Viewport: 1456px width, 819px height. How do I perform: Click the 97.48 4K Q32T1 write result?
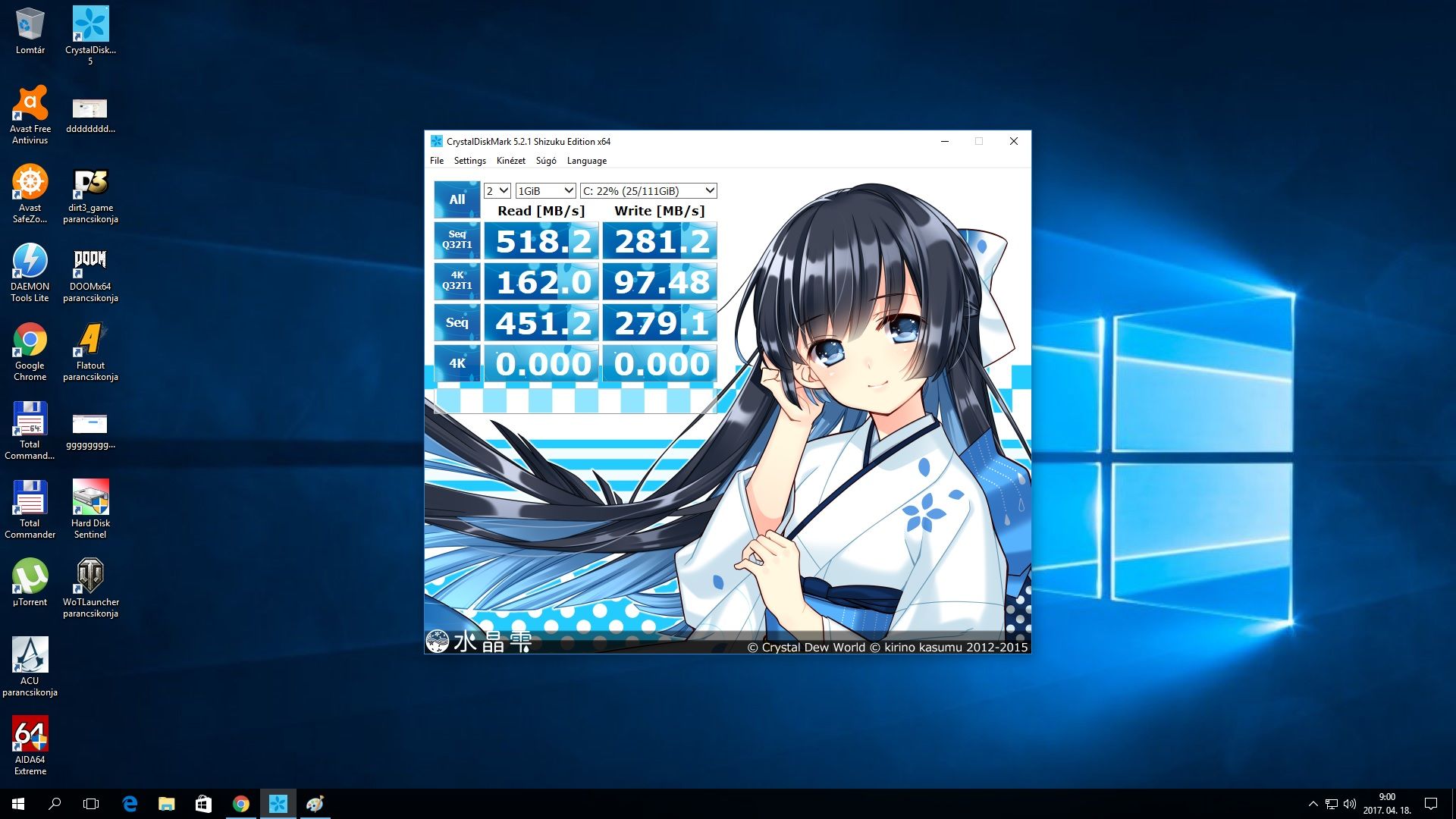tap(660, 282)
